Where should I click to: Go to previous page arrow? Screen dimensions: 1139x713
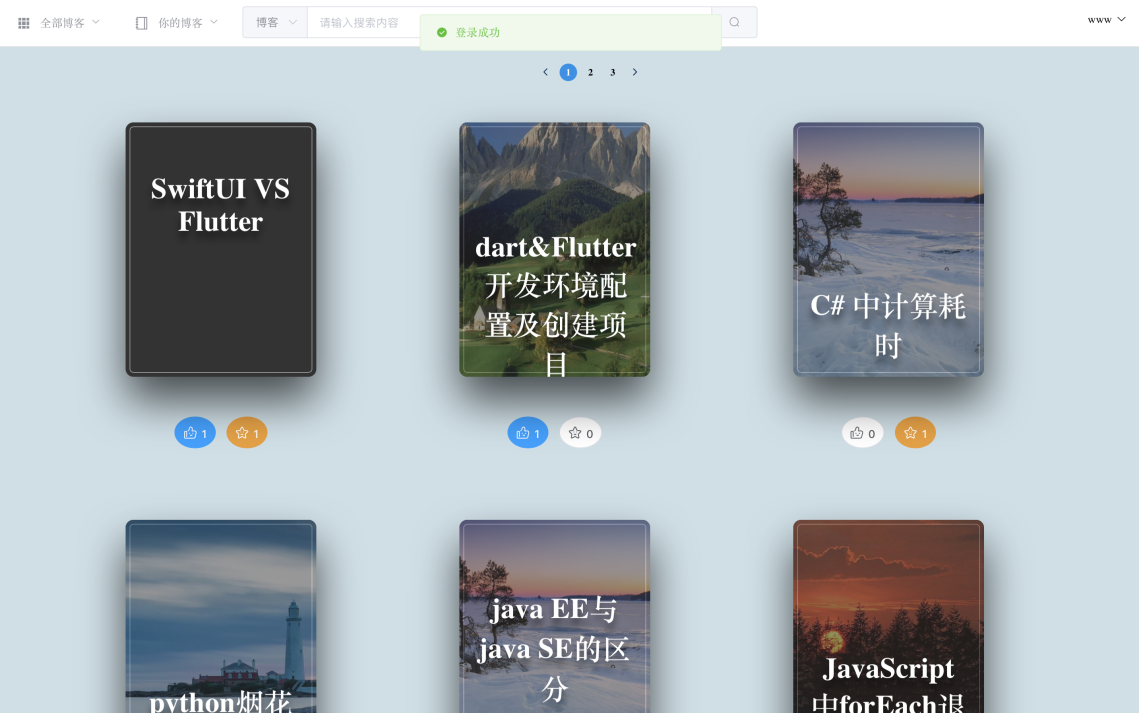[546, 72]
